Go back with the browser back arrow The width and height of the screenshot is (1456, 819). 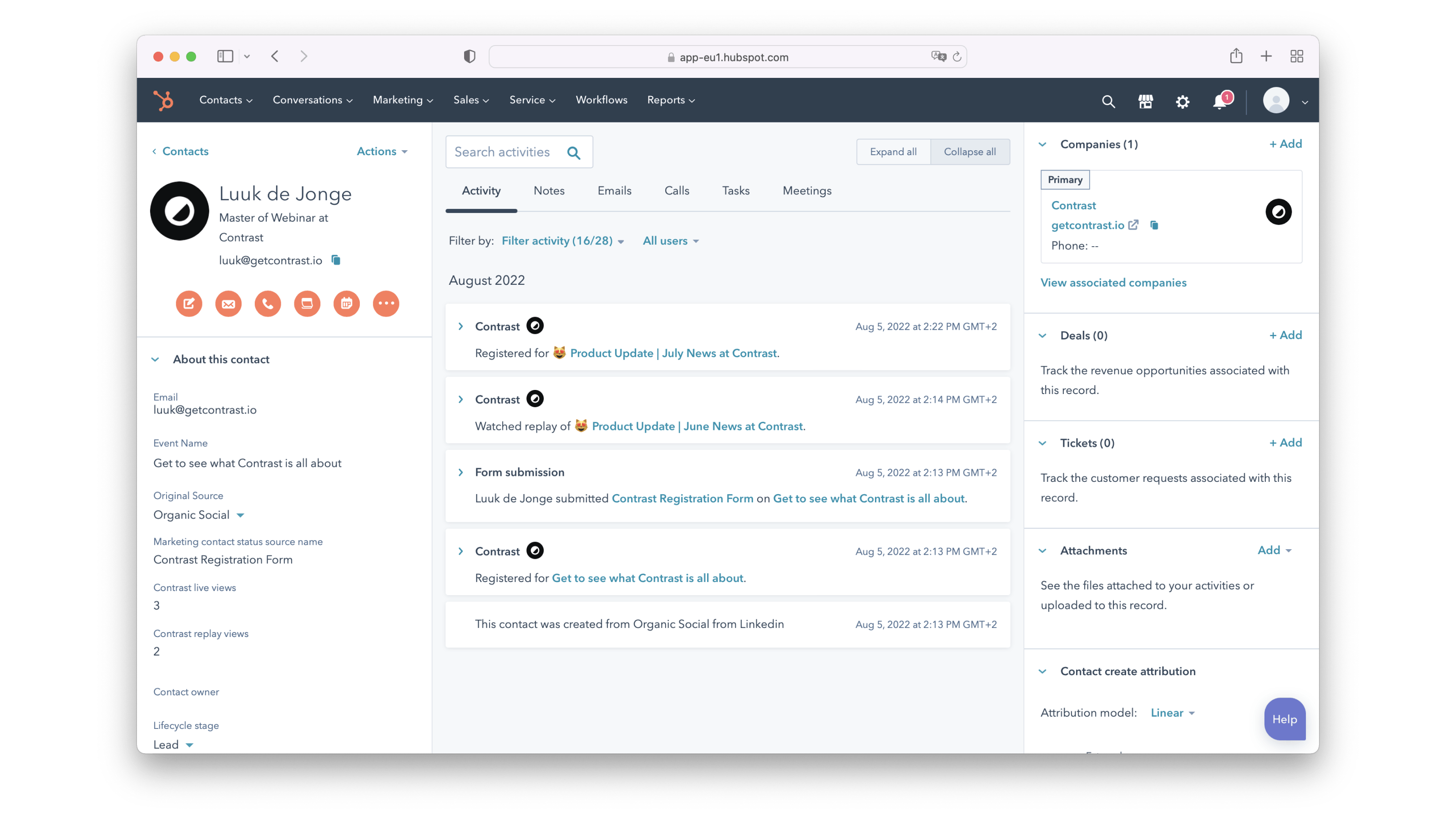coord(275,56)
